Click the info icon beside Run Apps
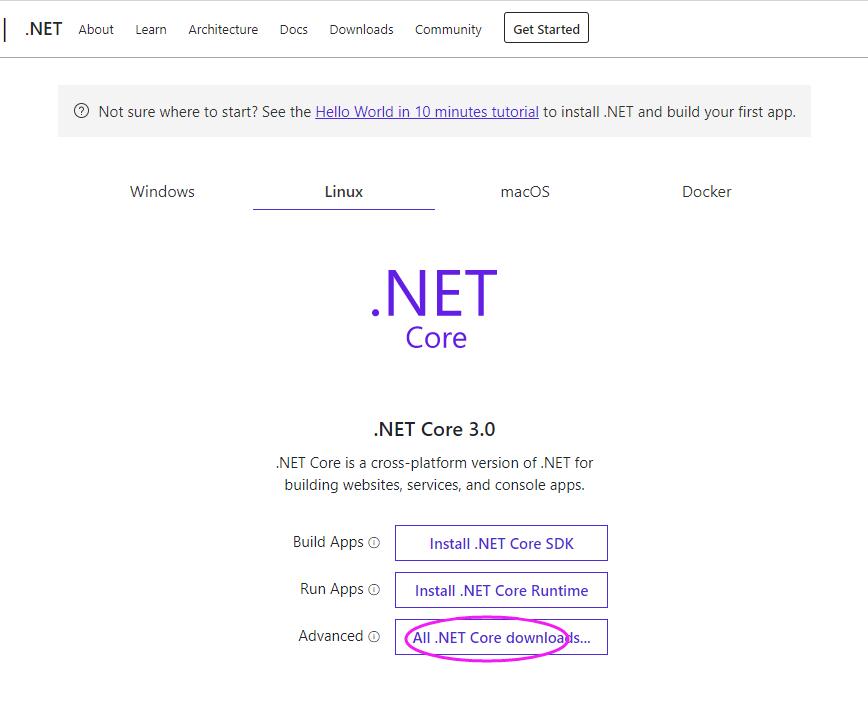The height and width of the screenshot is (714, 868). [x=374, y=590]
